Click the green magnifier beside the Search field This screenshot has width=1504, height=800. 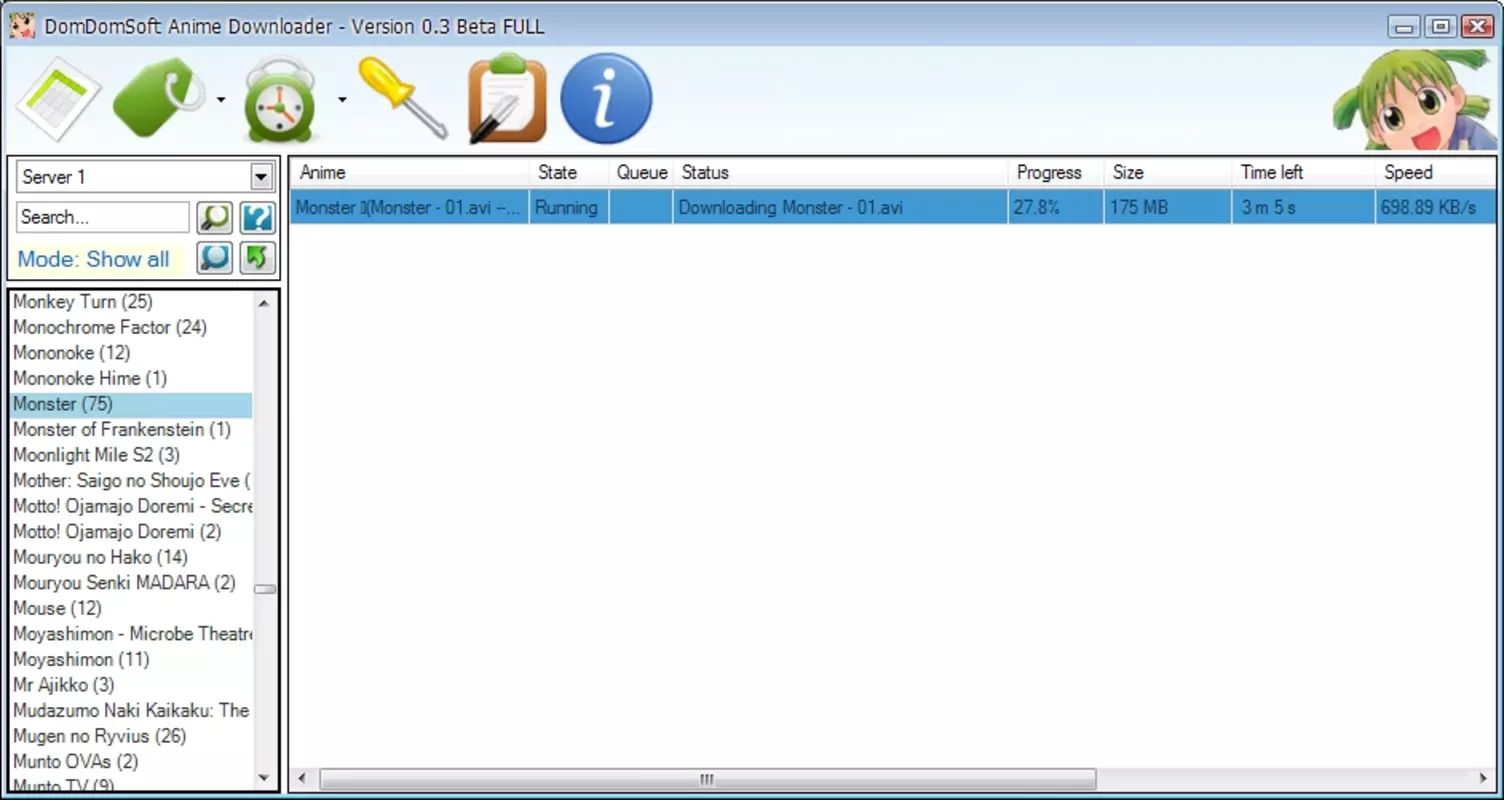click(x=214, y=217)
